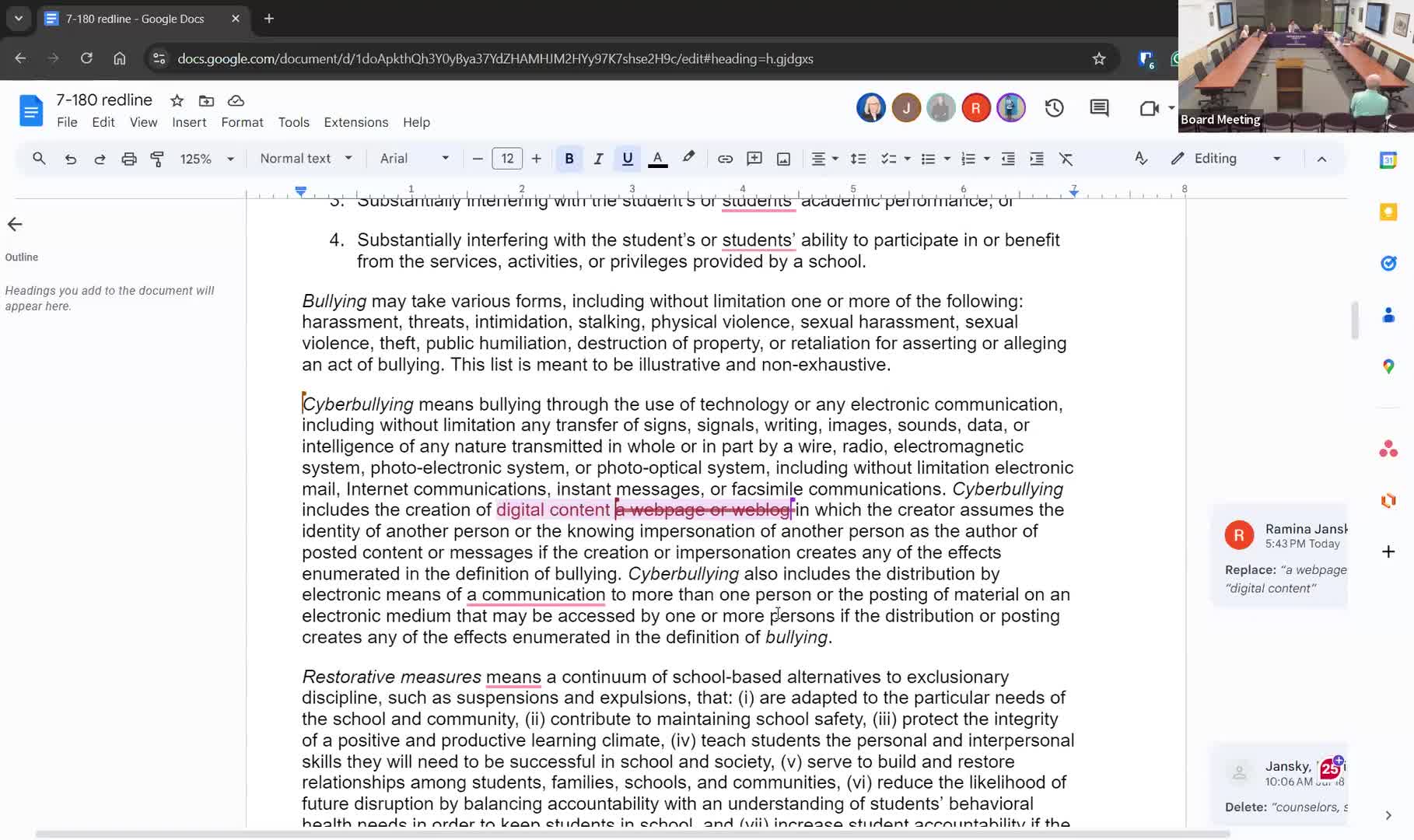Screen dimensions: 1414x840
Task: Toggle bold formatting
Action: coord(569,159)
